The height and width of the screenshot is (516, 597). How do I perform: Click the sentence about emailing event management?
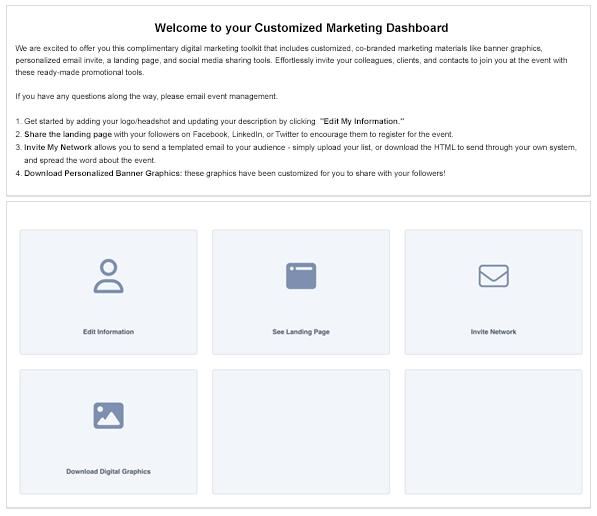pyautogui.click(x=146, y=96)
